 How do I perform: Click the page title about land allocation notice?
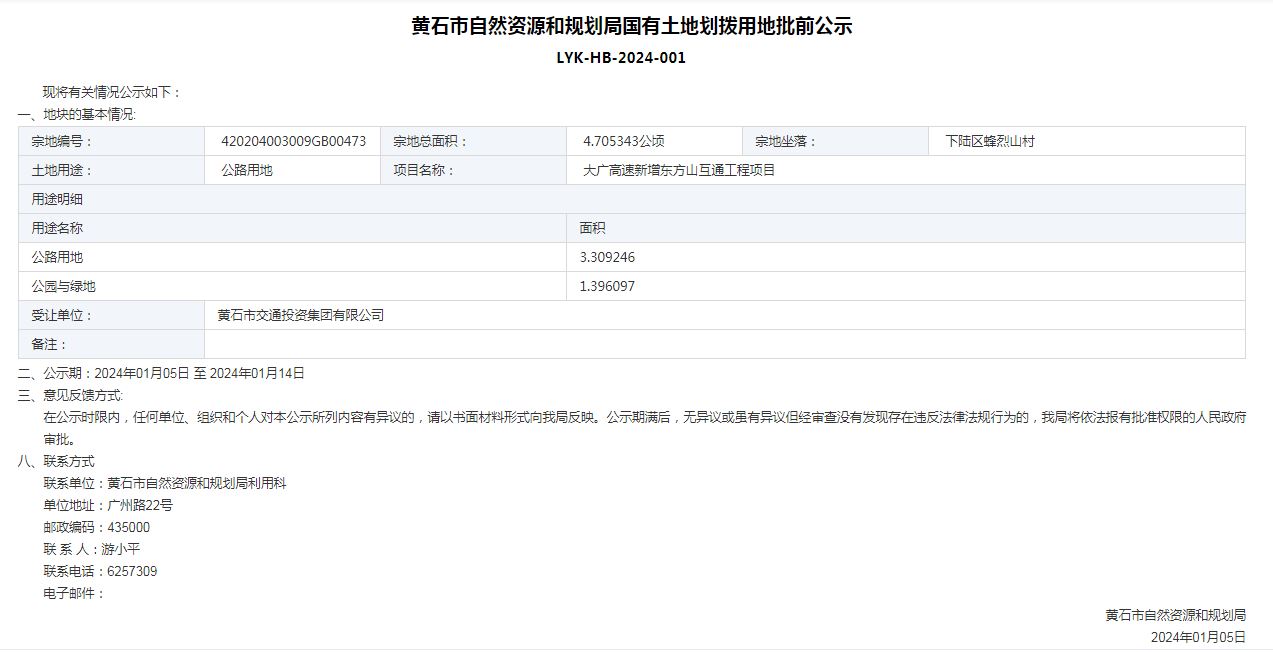pos(631,27)
